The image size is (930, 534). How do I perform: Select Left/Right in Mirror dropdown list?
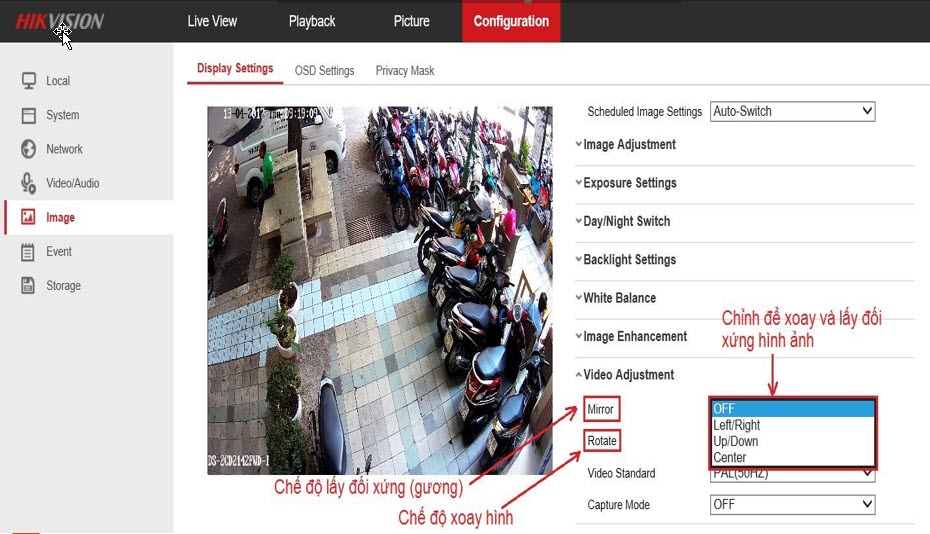pos(737,425)
